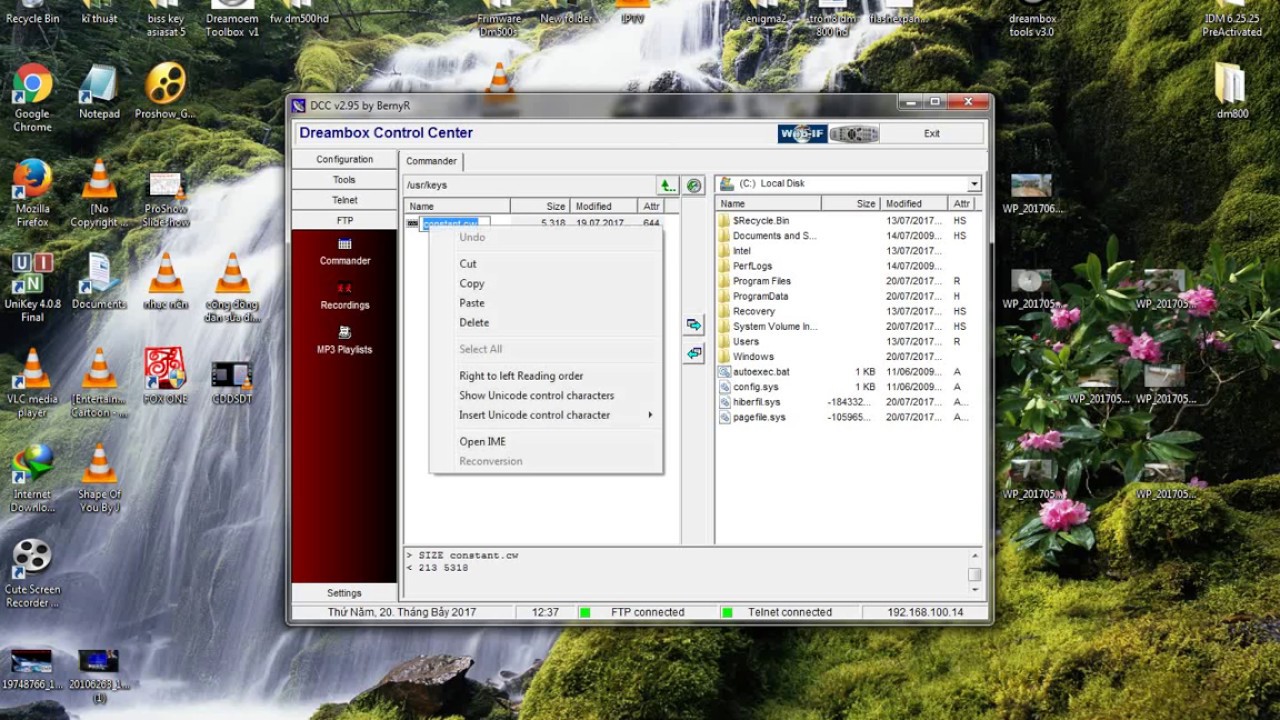Open FOX ONE desktop icon
The height and width of the screenshot is (720, 1280).
coord(165,376)
